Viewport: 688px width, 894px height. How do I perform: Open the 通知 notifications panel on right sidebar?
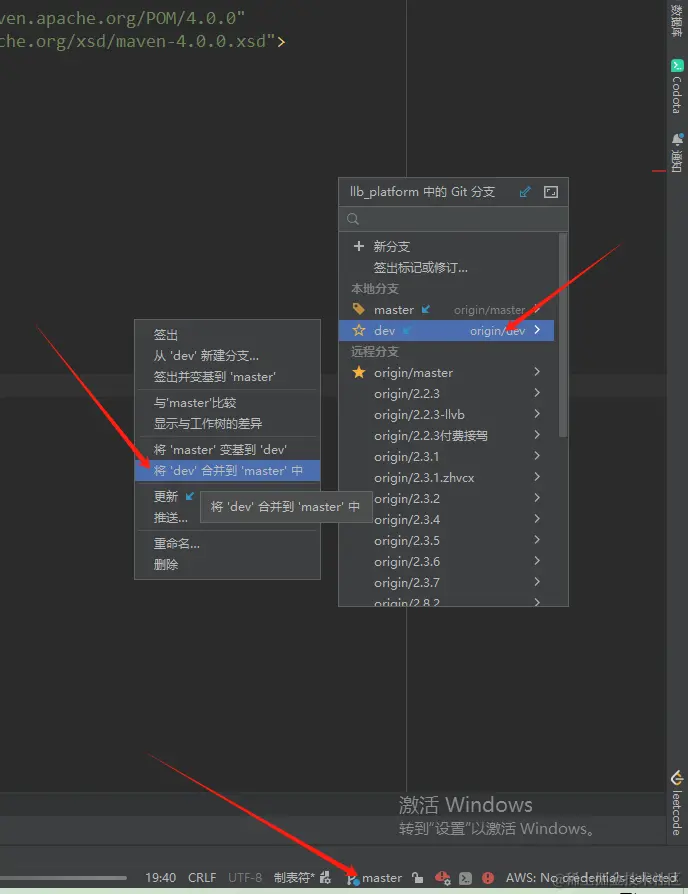click(x=677, y=153)
